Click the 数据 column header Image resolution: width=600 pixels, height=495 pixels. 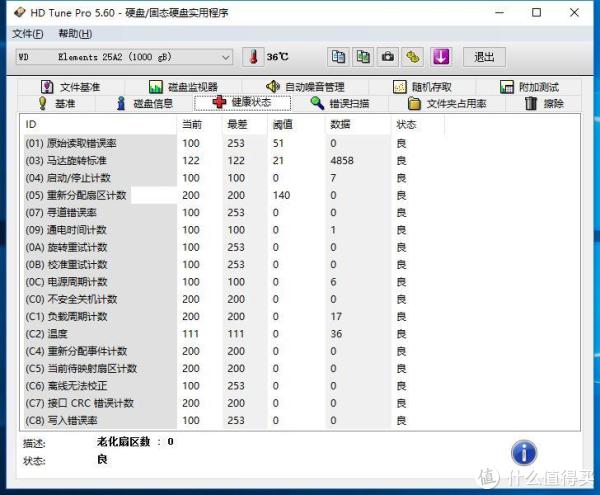pos(358,124)
